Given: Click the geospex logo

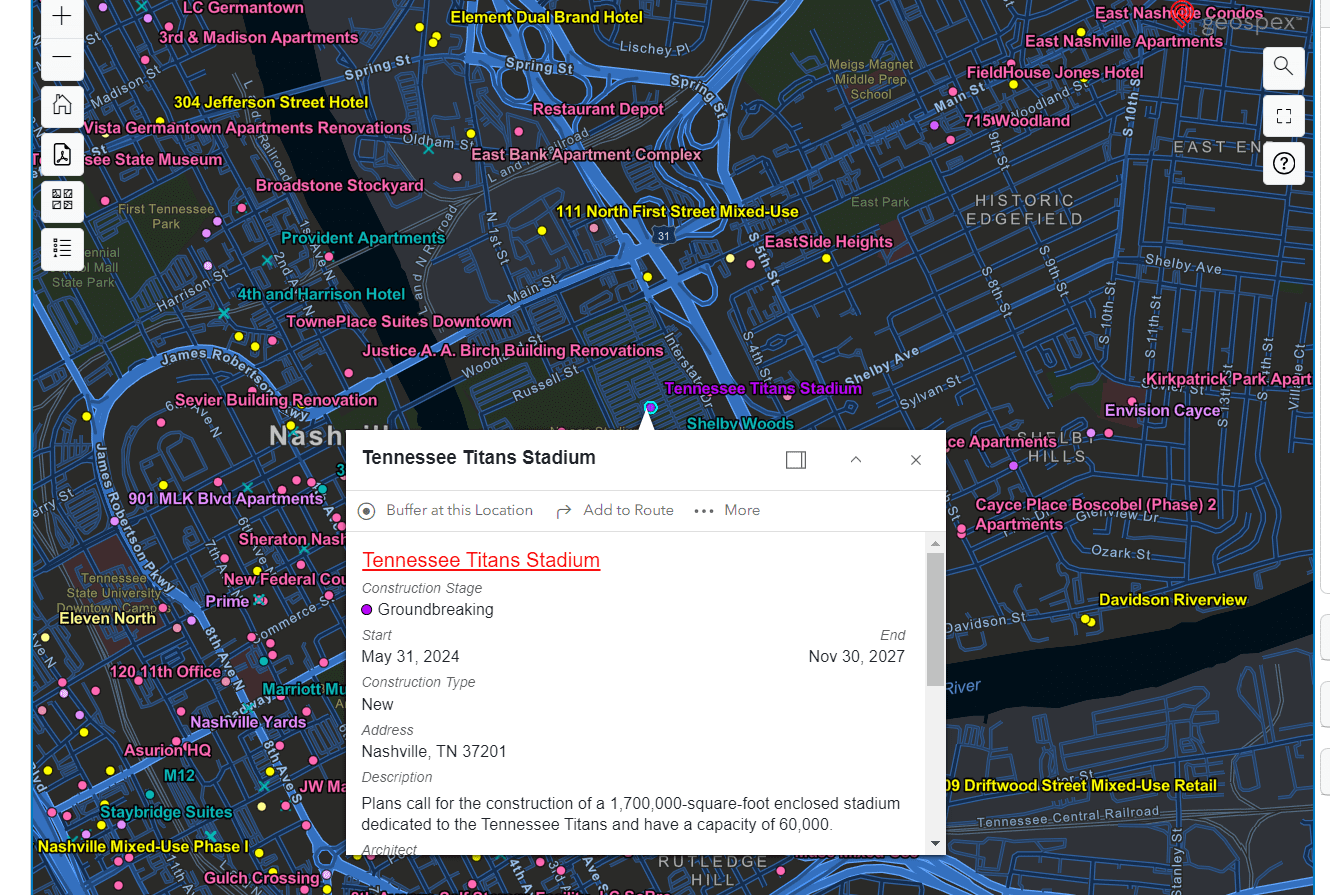Looking at the screenshot, I should [x=1236, y=18].
